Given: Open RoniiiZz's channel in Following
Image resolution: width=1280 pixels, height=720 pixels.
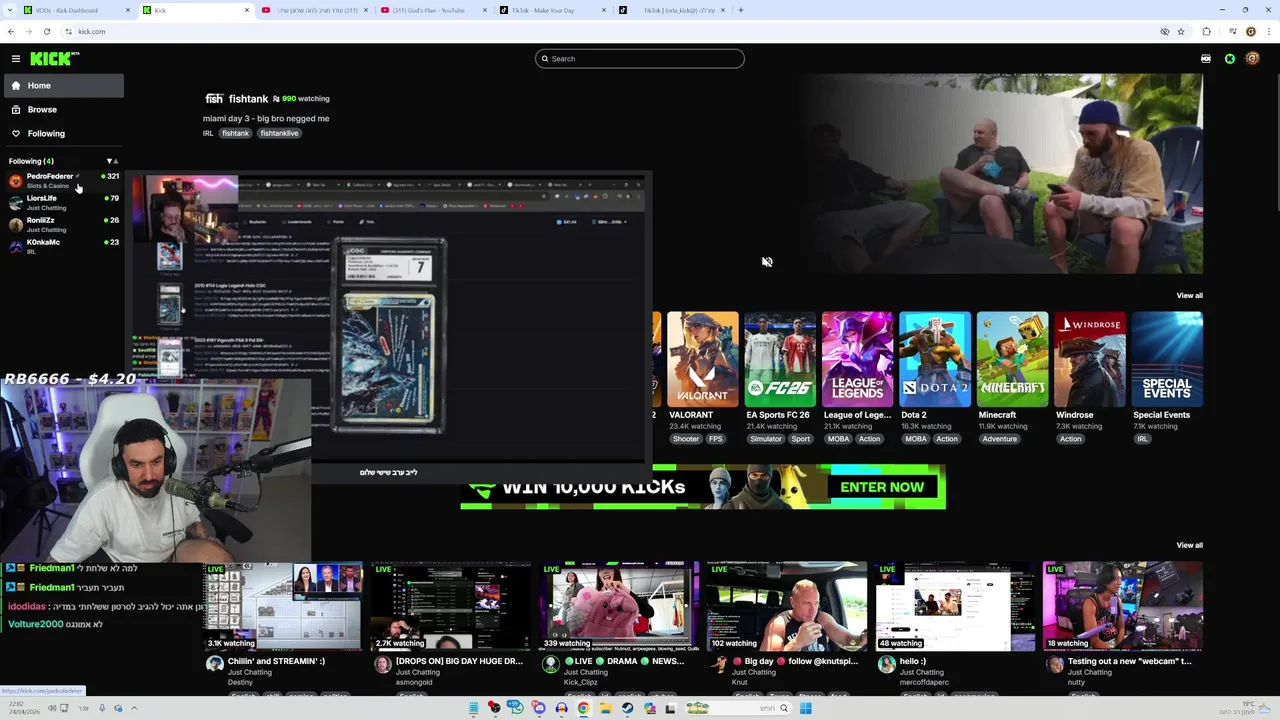Looking at the screenshot, I should [x=63, y=225].
